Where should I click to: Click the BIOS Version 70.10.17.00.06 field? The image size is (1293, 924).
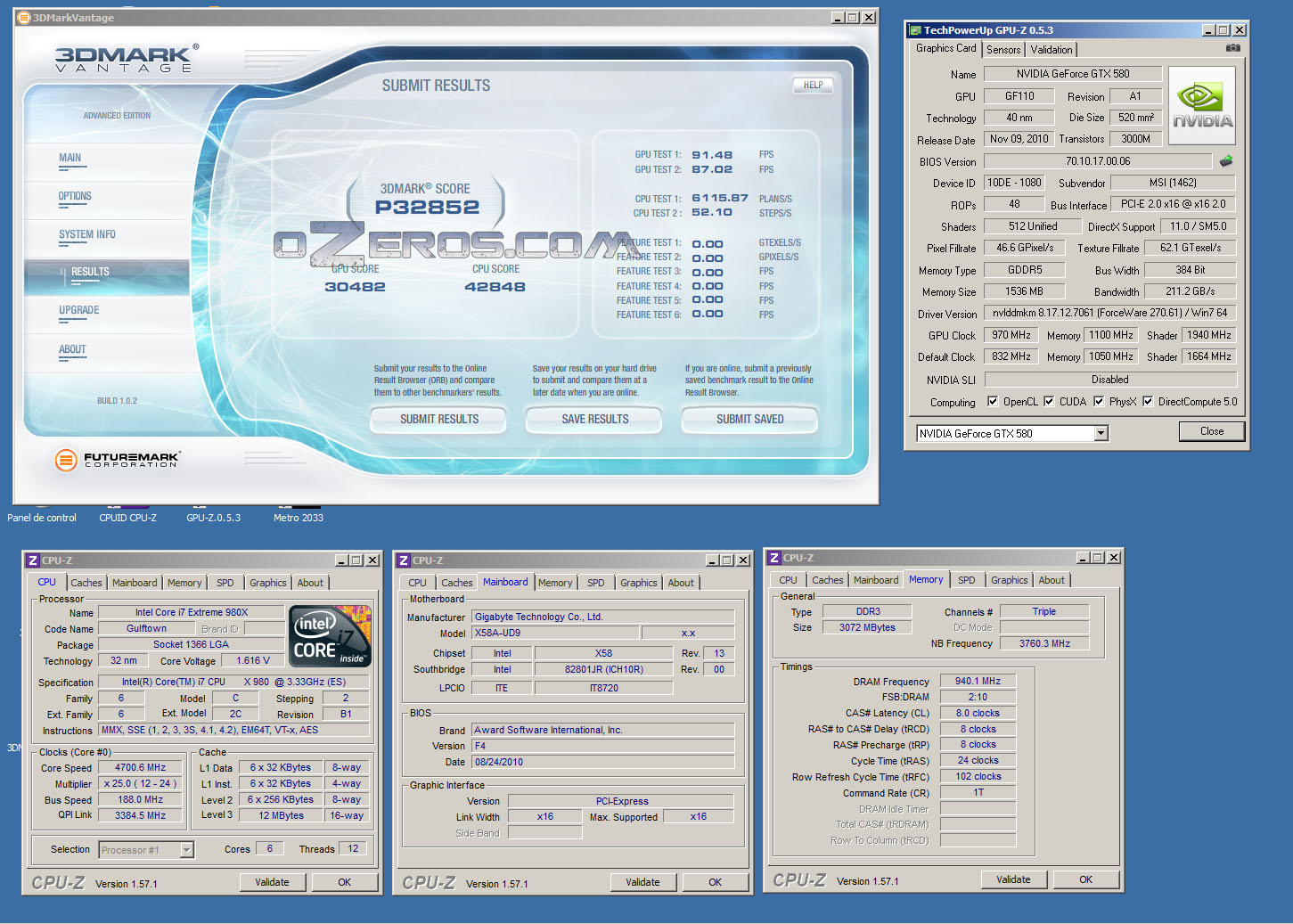click(1098, 161)
